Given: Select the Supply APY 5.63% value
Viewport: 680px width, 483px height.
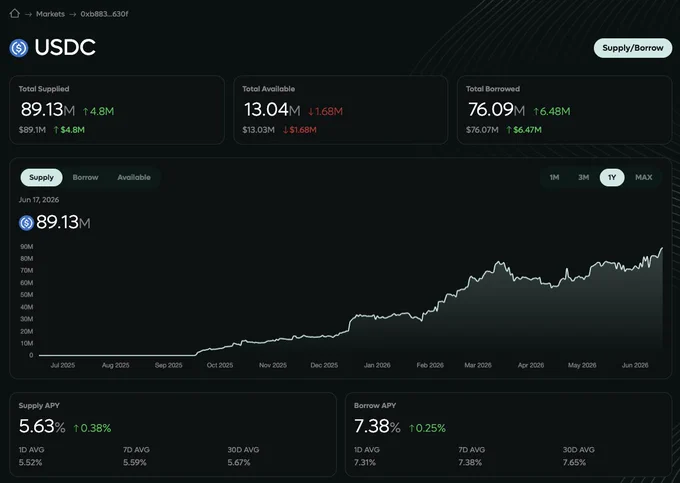Looking at the screenshot, I should pos(42,426).
